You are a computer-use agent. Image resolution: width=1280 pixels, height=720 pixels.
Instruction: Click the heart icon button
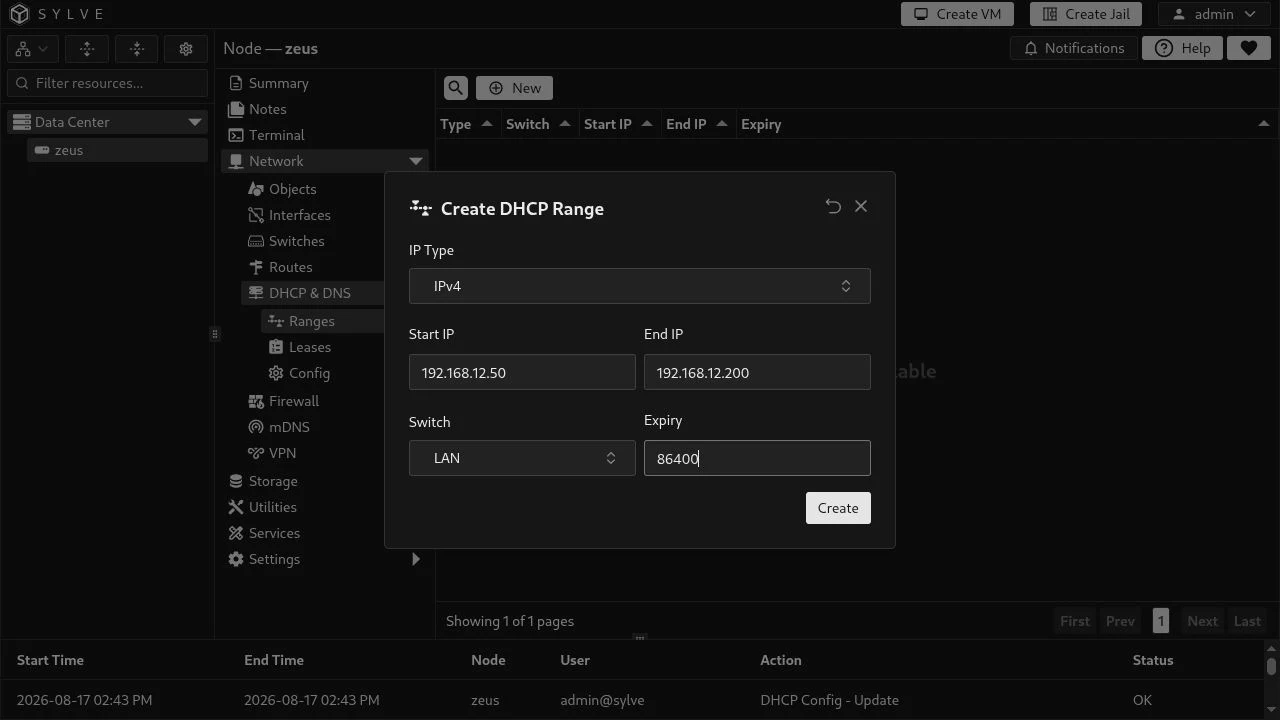(x=1248, y=48)
